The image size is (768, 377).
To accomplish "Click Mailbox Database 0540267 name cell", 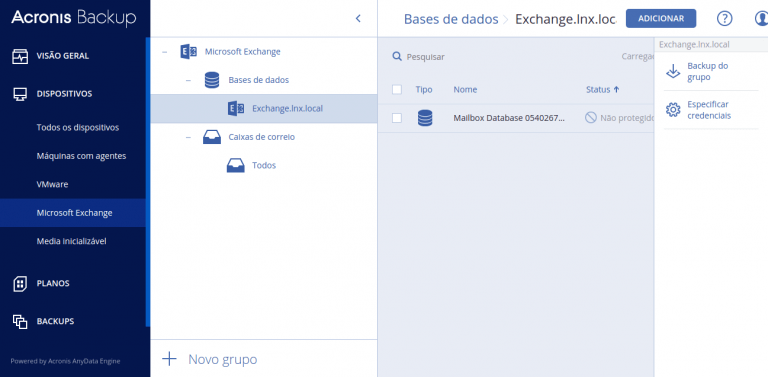I will click(x=509, y=118).
